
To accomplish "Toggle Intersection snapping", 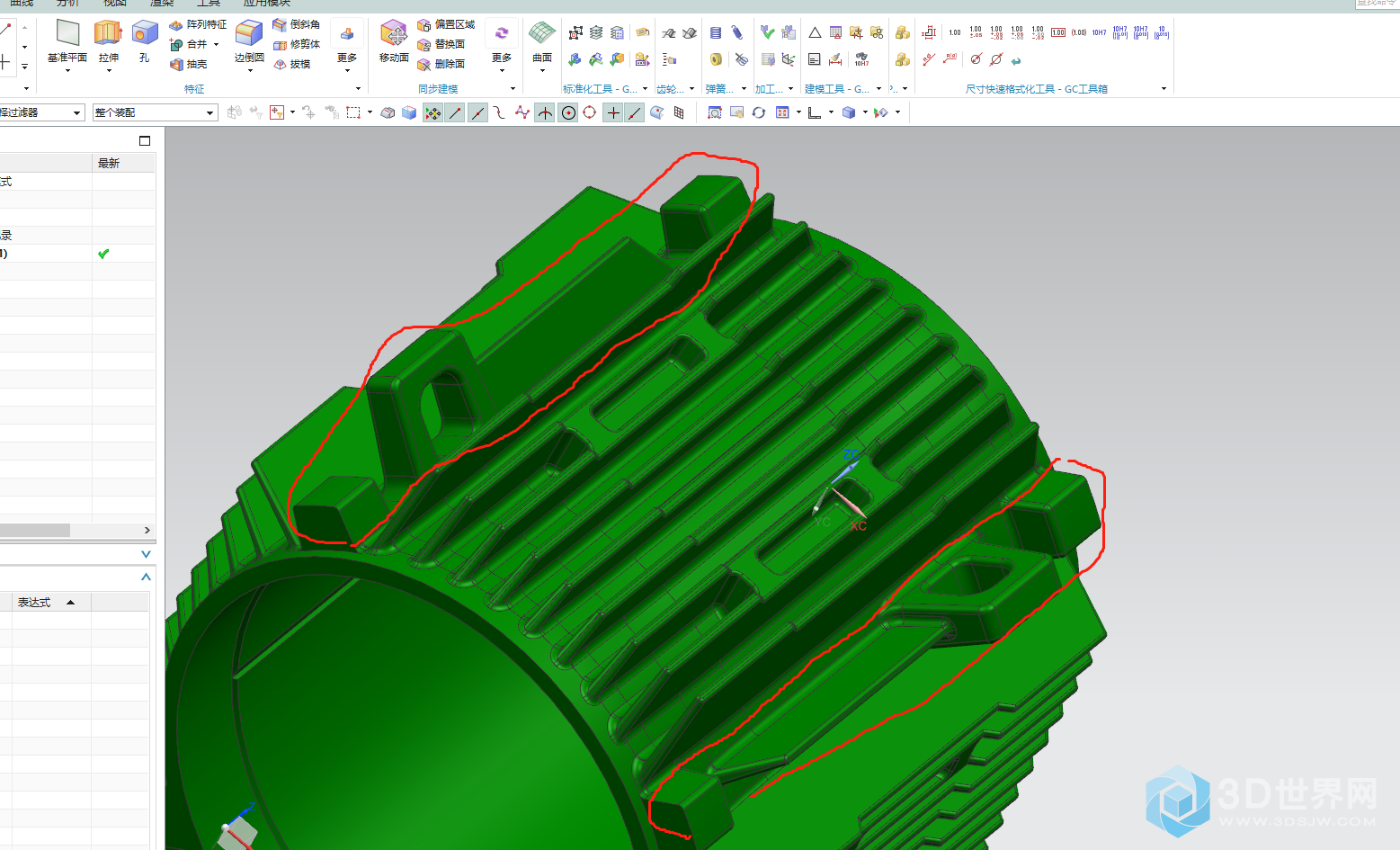I will coord(545,112).
